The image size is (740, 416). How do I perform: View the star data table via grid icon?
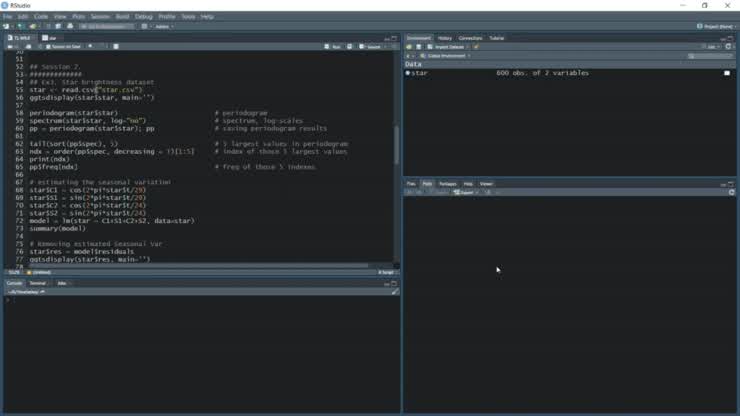[x=727, y=73]
